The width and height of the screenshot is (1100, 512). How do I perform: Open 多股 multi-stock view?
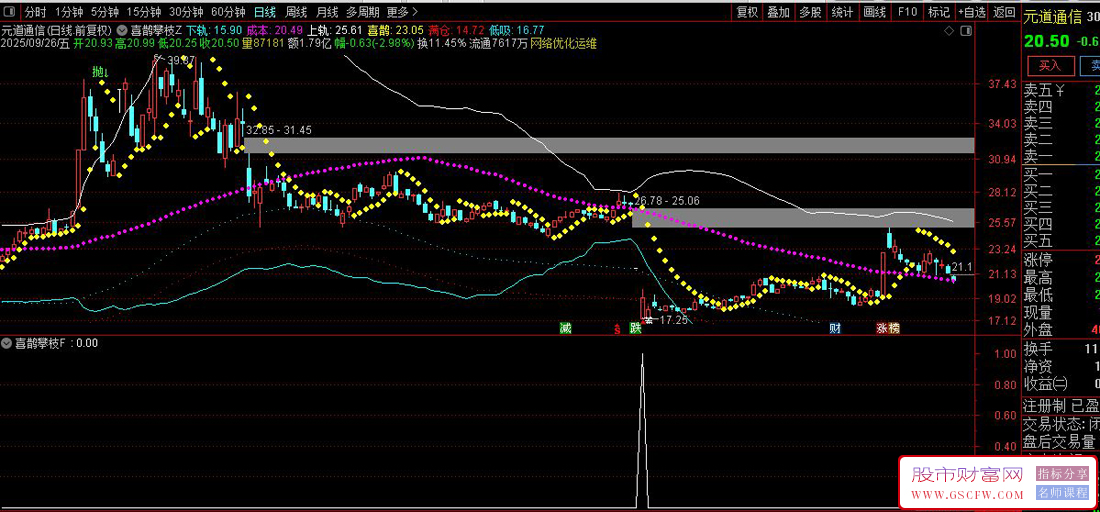(810, 12)
